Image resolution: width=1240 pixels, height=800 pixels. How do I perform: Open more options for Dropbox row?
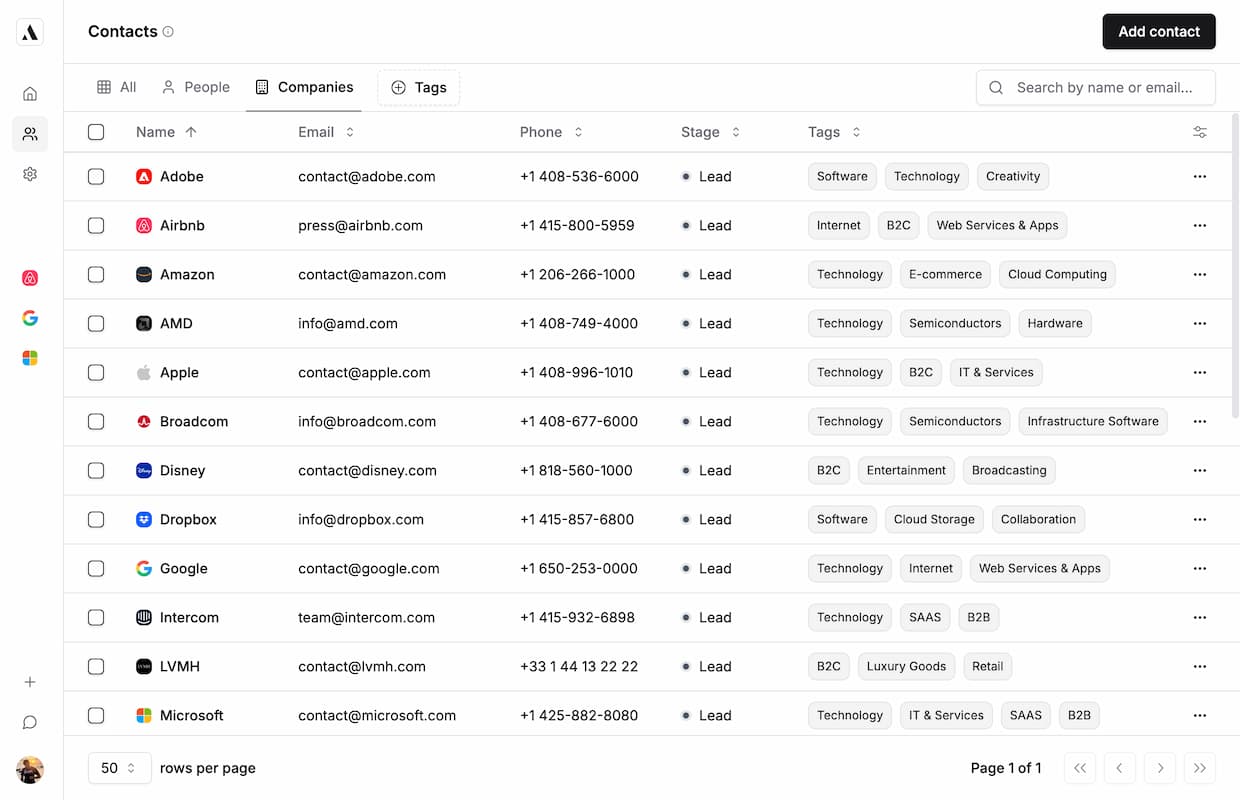[x=1200, y=519]
